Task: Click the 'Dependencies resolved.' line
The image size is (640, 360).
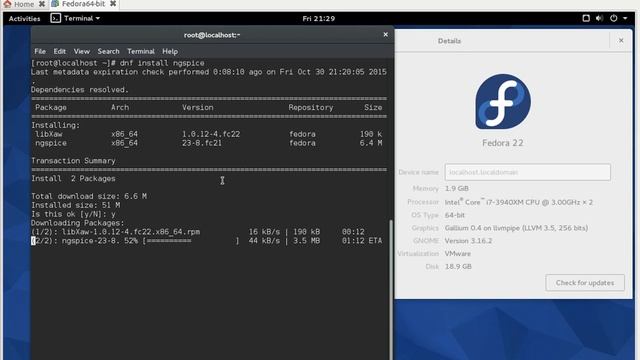Action: point(80,90)
